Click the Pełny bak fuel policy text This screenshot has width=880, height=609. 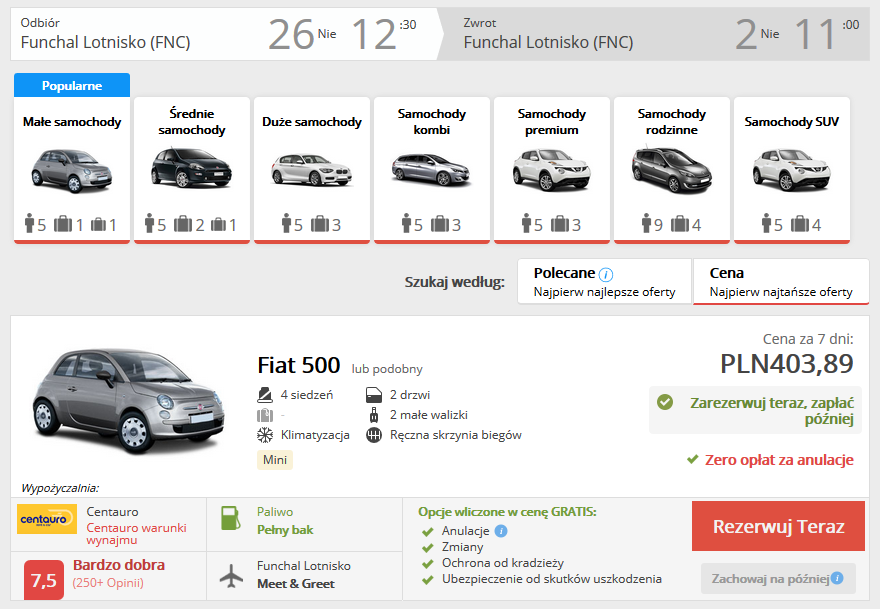[285, 530]
